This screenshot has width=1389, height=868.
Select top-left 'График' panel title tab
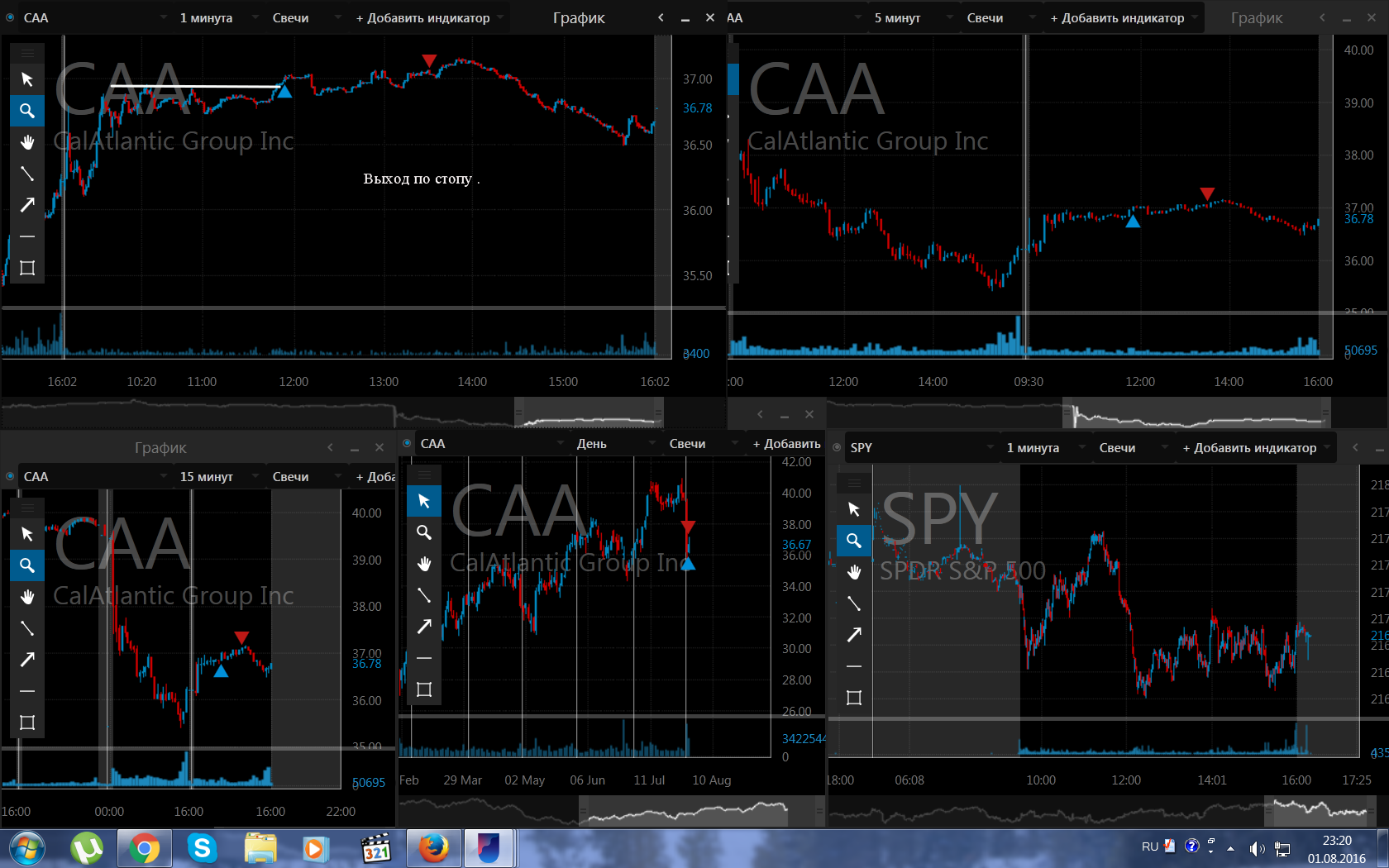point(579,17)
